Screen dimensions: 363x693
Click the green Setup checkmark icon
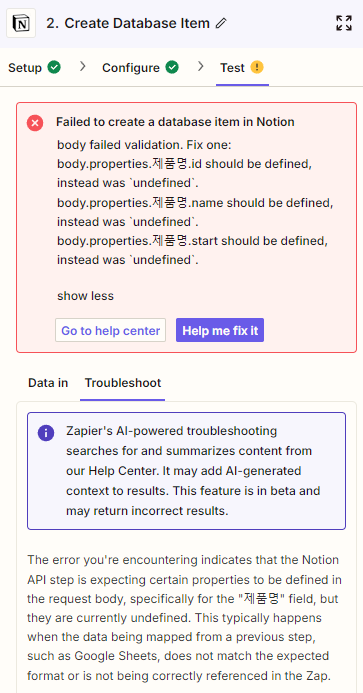coord(54,67)
